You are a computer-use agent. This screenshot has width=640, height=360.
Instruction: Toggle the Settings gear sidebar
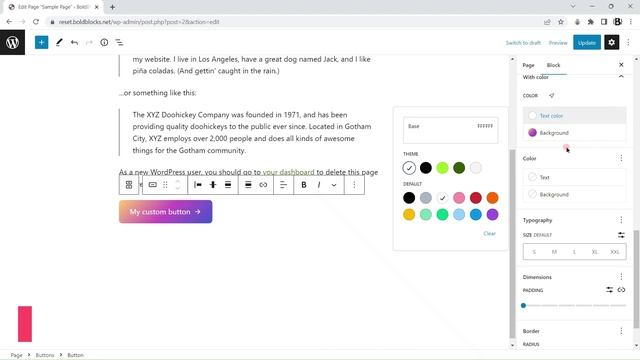[611, 42]
